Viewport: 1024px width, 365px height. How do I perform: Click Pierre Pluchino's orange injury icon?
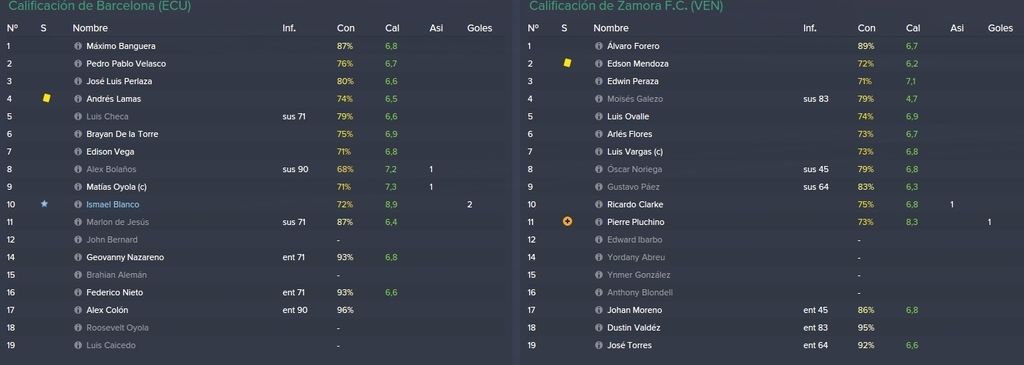pos(567,222)
